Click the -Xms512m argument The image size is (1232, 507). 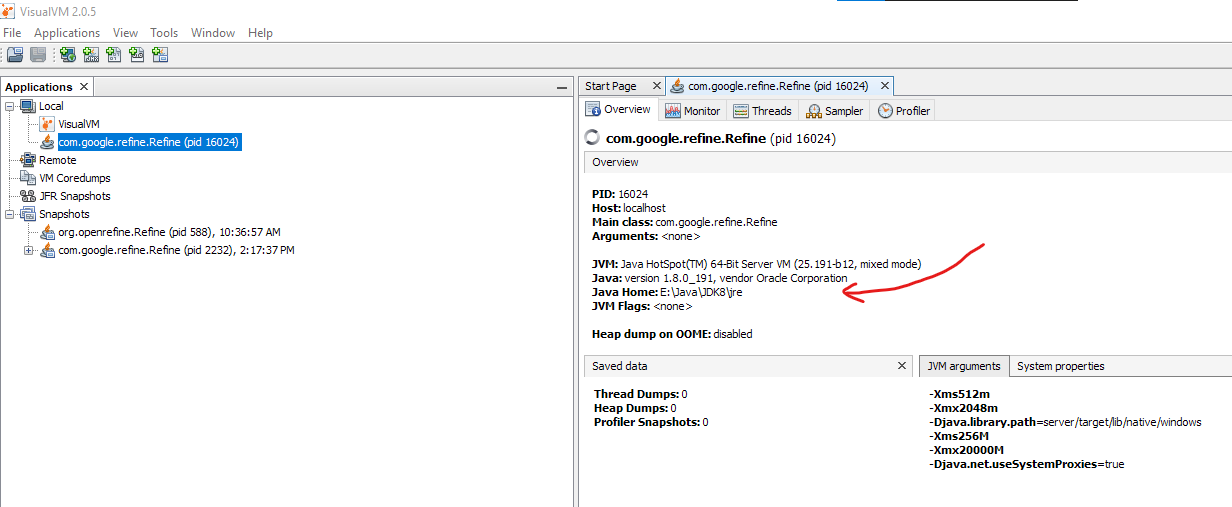pyautogui.click(x=959, y=394)
